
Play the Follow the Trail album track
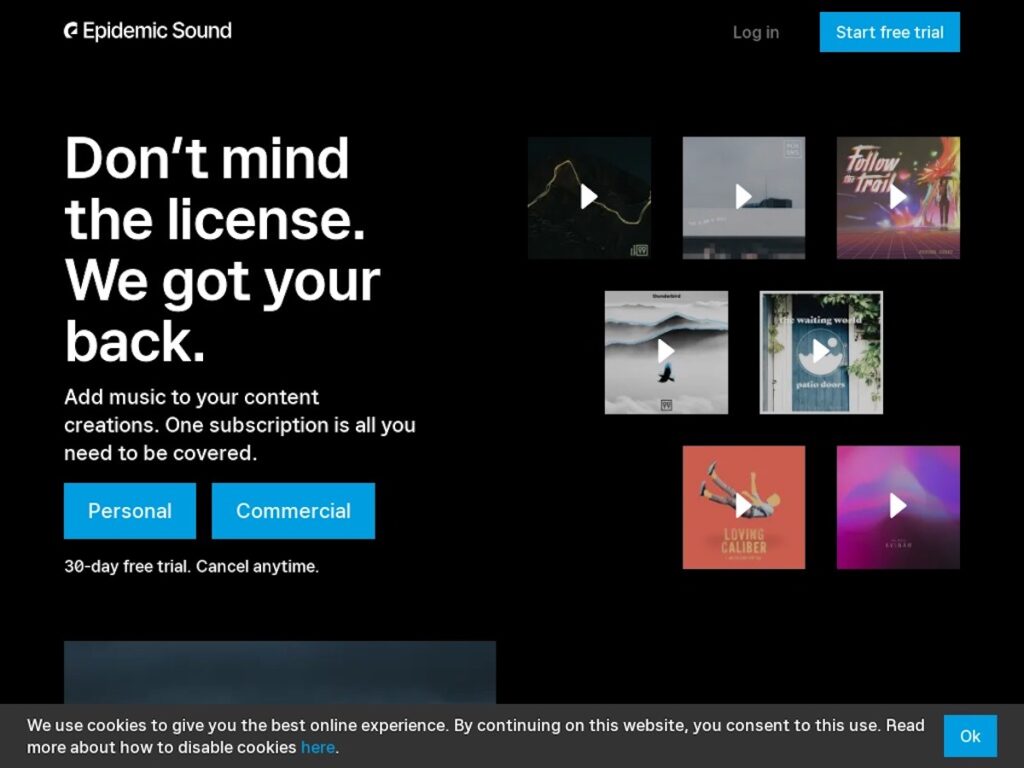[x=898, y=197]
